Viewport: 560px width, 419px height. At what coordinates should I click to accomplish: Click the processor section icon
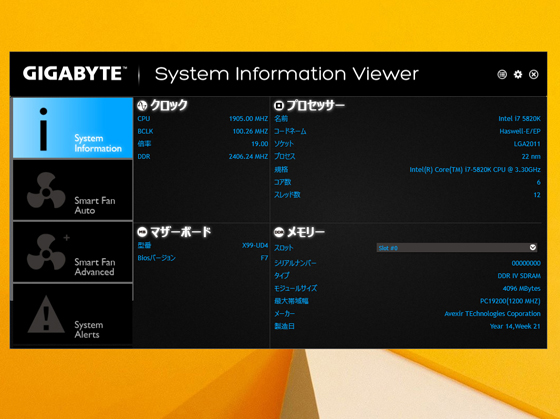click(x=279, y=105)
